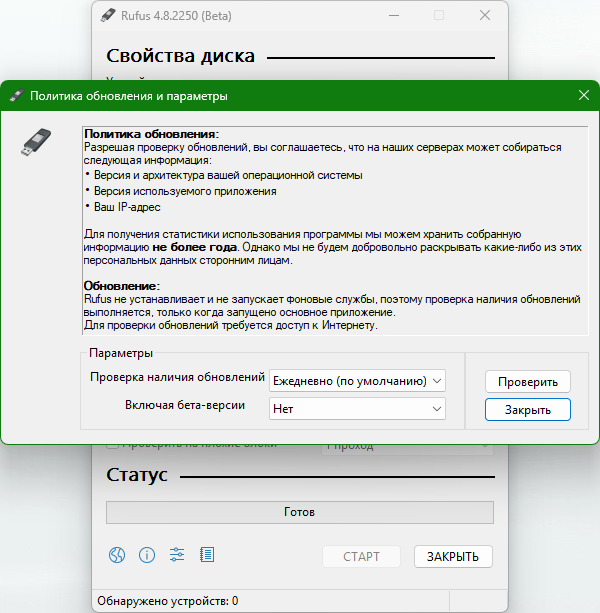The width and height of the screenshot is (600, 613).
Task: Open the About info icon in Rufus
Action: (x=147, y=555)
